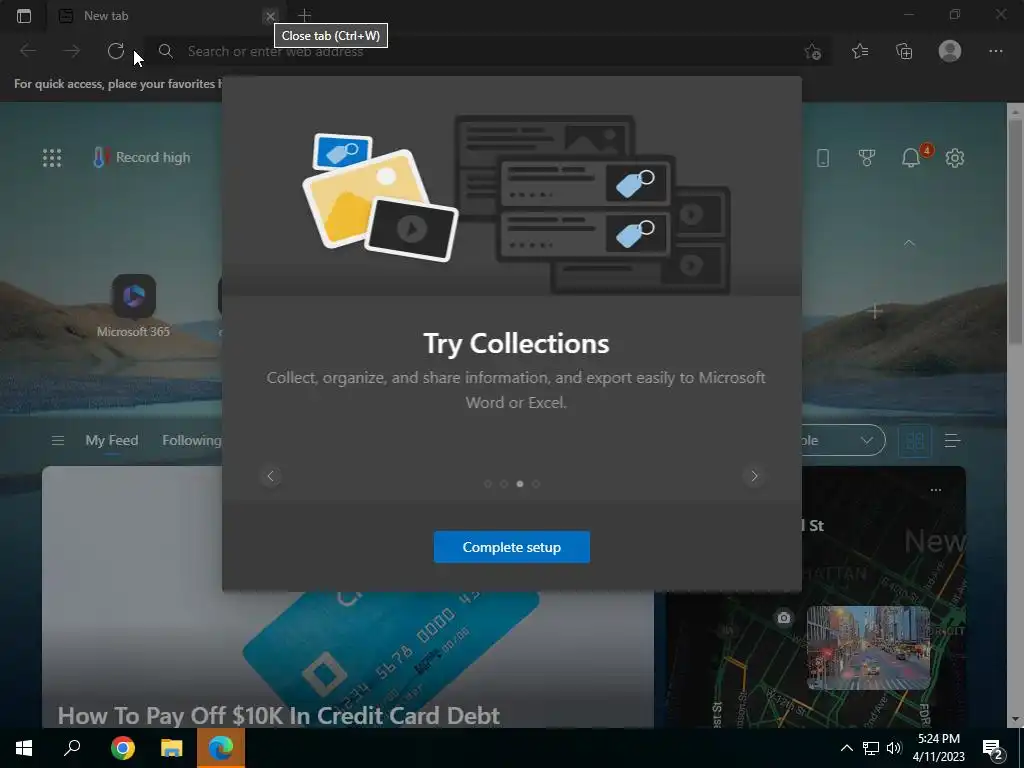Switch feed to list view
Viewport: 1024px width, 768px height.
tap(952, 441)
